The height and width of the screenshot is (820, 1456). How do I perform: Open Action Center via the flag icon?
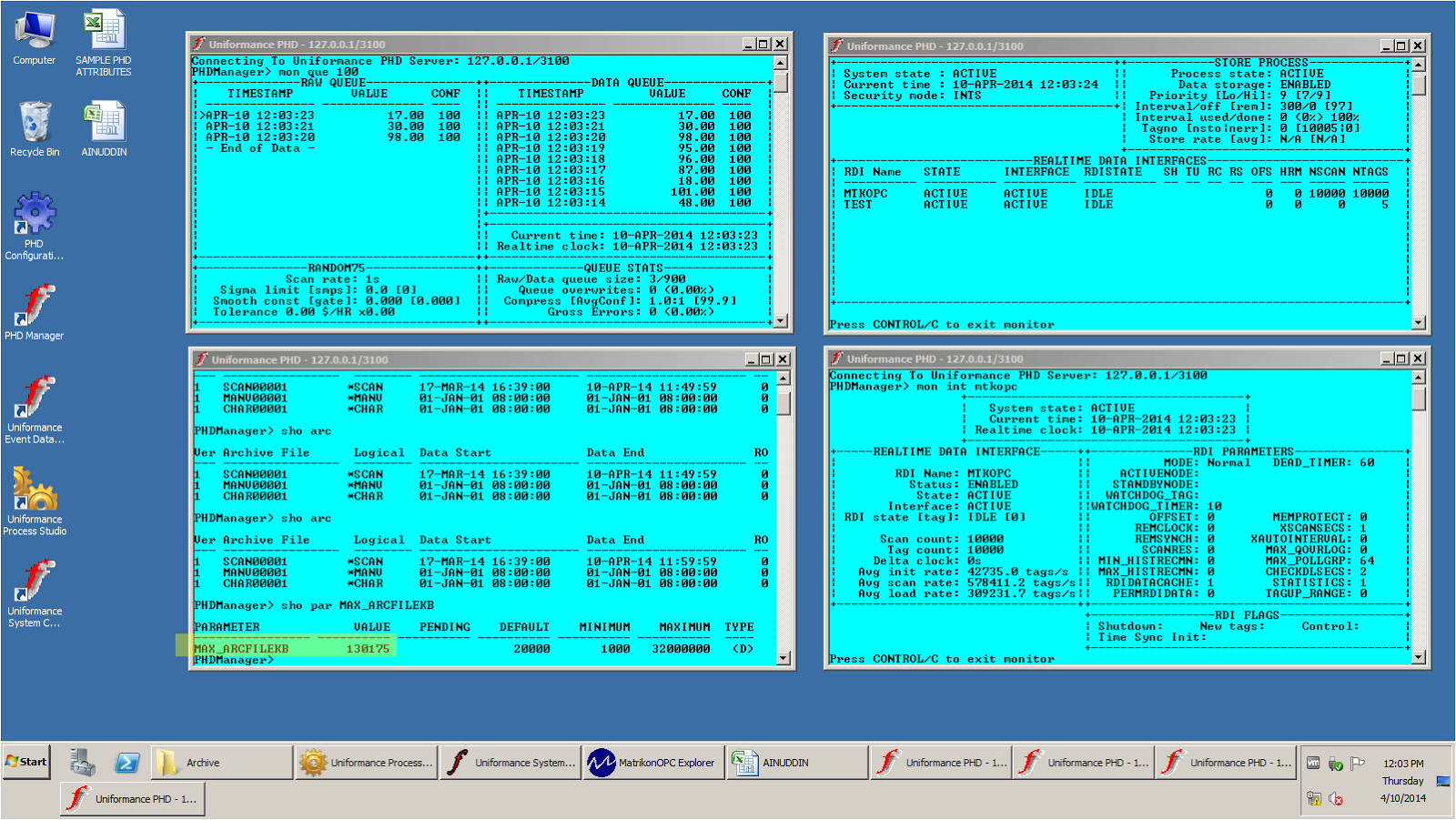pyautogui.click(x=1356, y=764)
